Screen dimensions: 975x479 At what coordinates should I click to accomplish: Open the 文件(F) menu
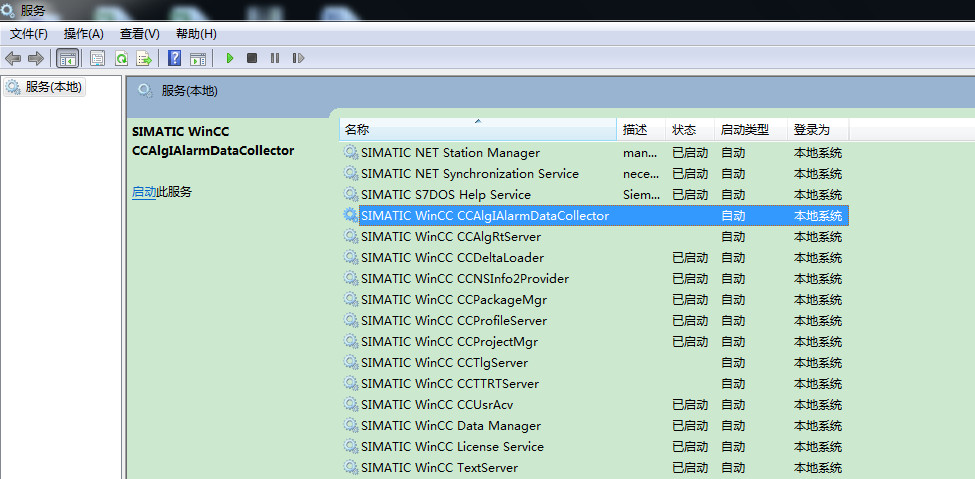click(29, 34)
